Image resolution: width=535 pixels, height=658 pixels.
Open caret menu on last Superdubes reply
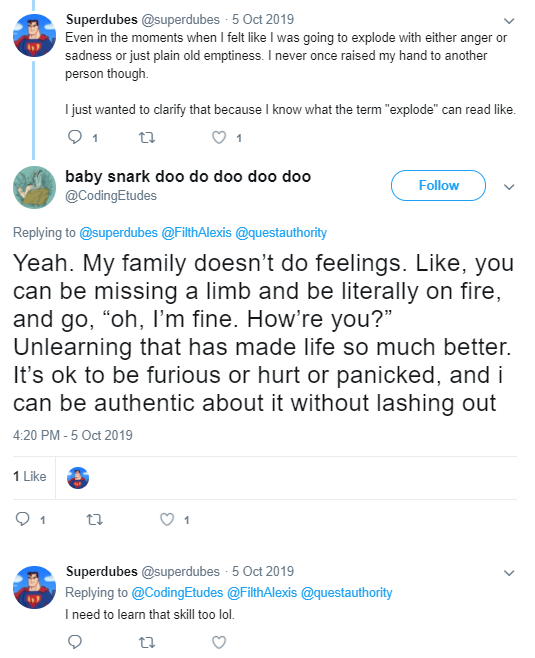point(509,573)
